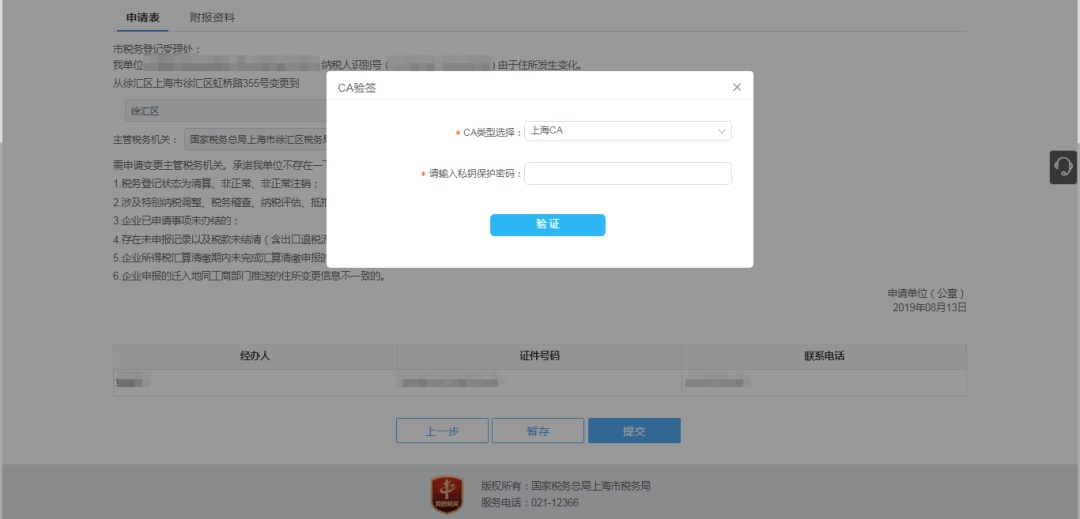
Task: Open the CA类型选择 dropdown
Action: [627, 131]
